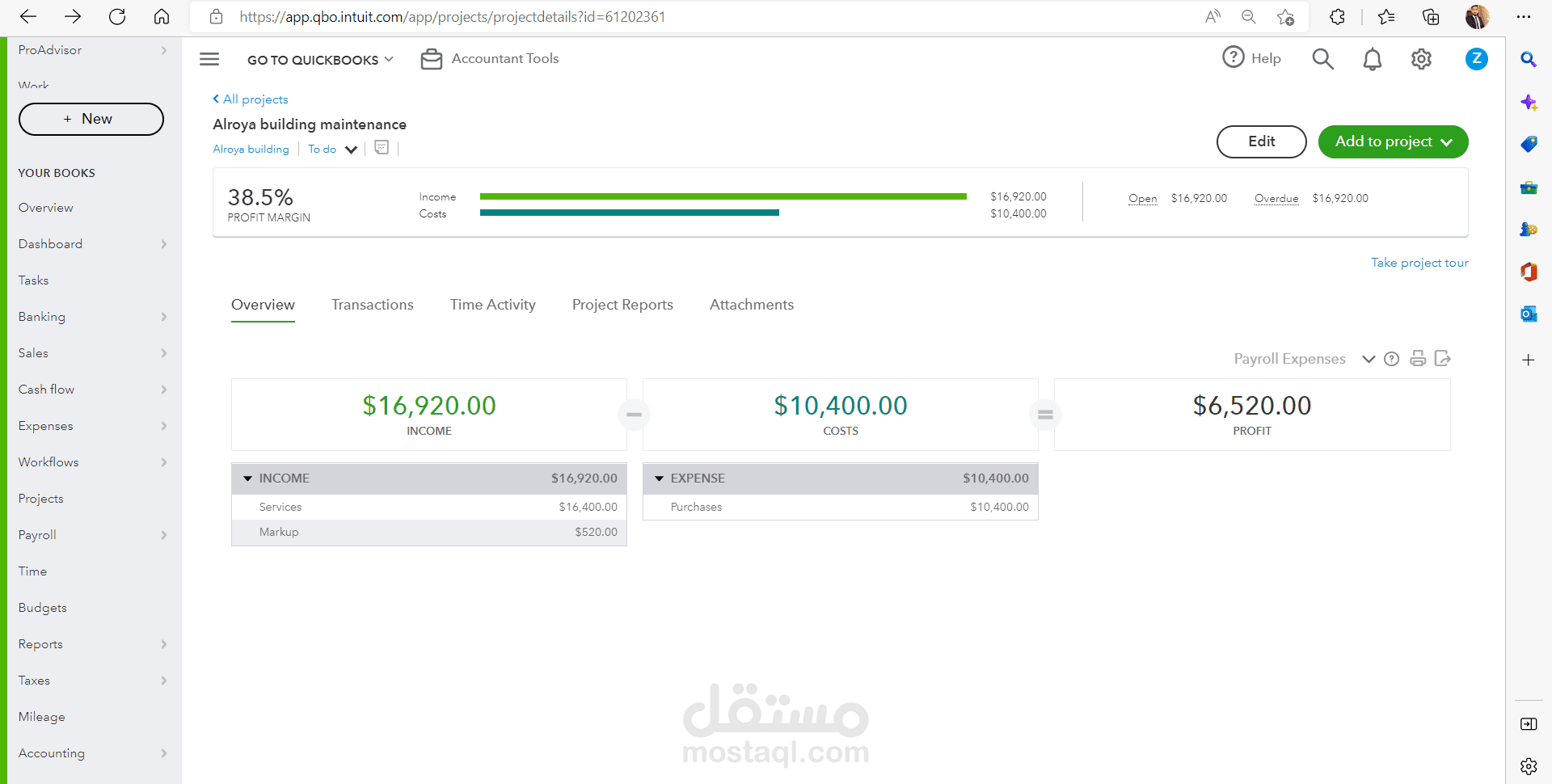Open Tasks in the left sidebar
Screen dimensions: 1552x784
(34, 280)
